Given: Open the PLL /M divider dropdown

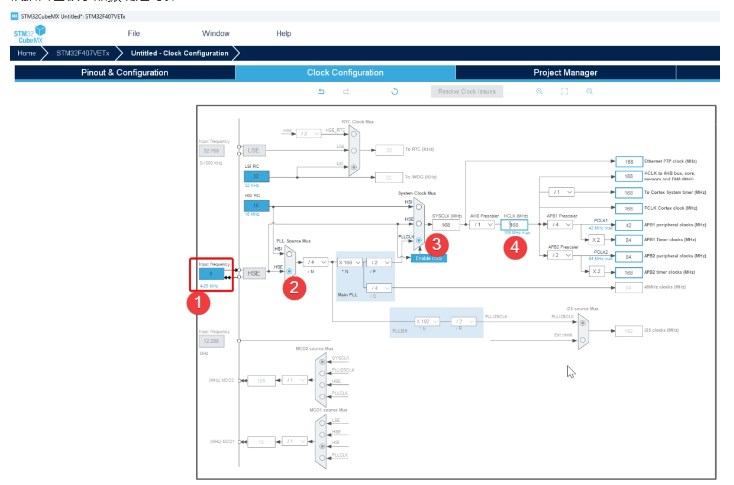Looking at the screenshot, I should [316, 262].
